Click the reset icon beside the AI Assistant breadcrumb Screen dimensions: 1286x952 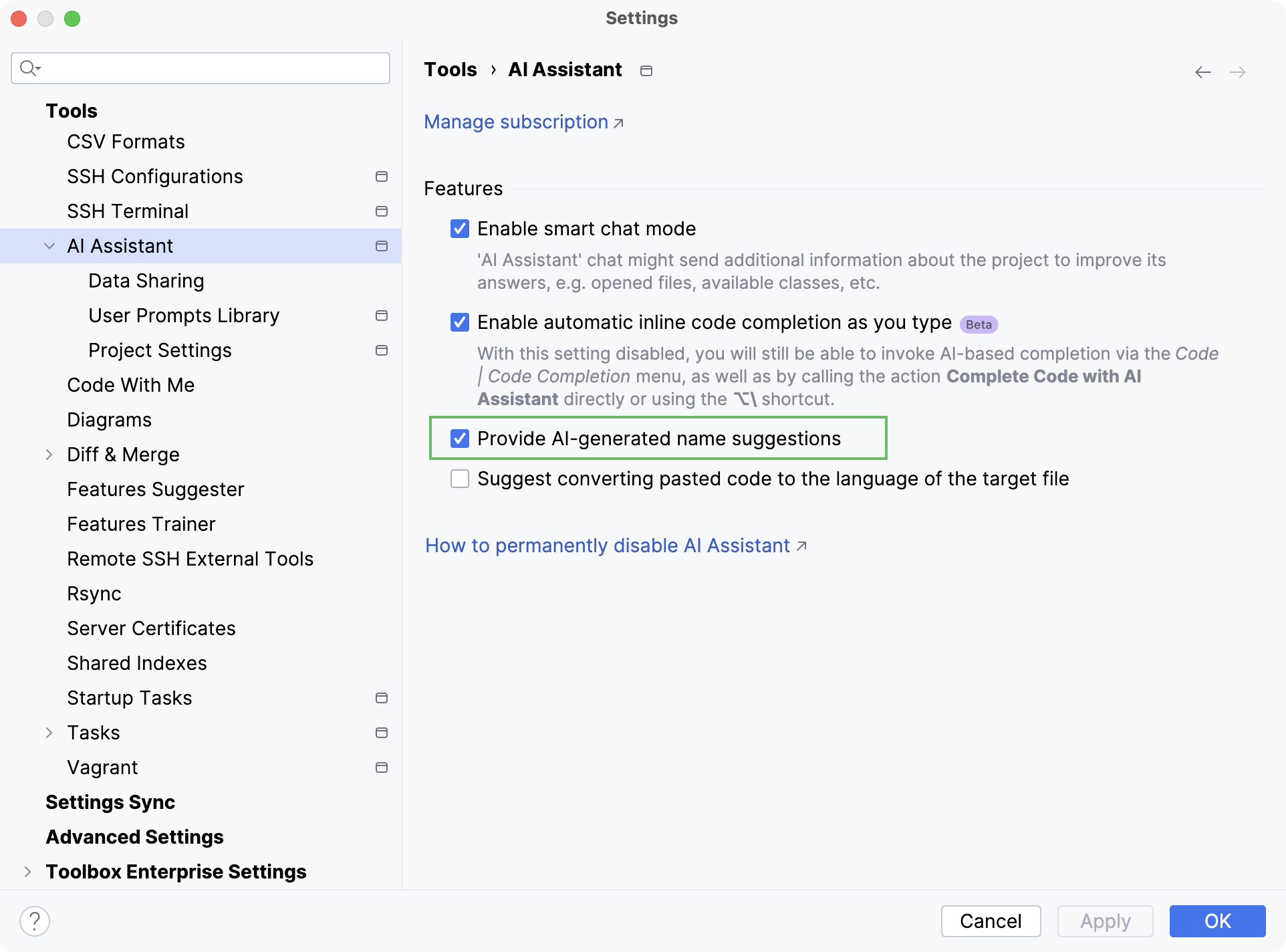[646, 70]
